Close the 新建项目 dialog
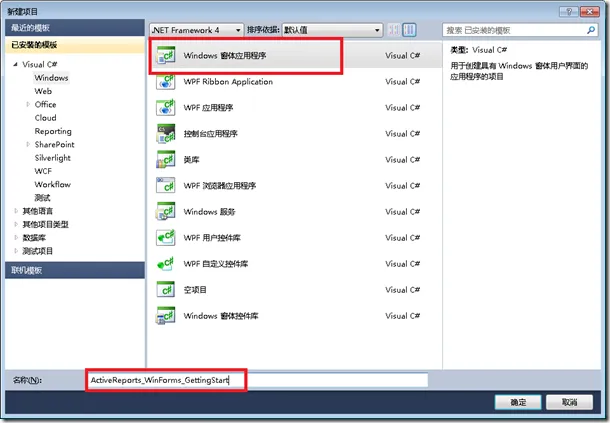The image size is (610, 423). (x=590, y=12)
